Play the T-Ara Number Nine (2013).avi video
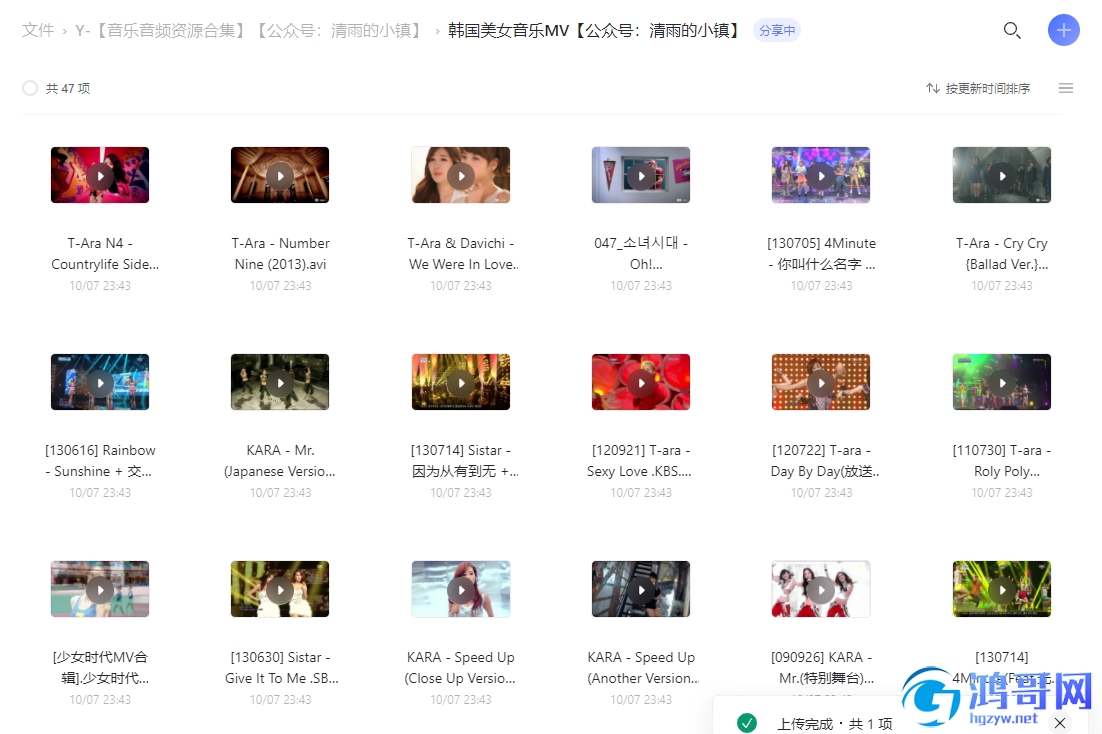This screenshot has width=1102, height=734. (280, 175)
